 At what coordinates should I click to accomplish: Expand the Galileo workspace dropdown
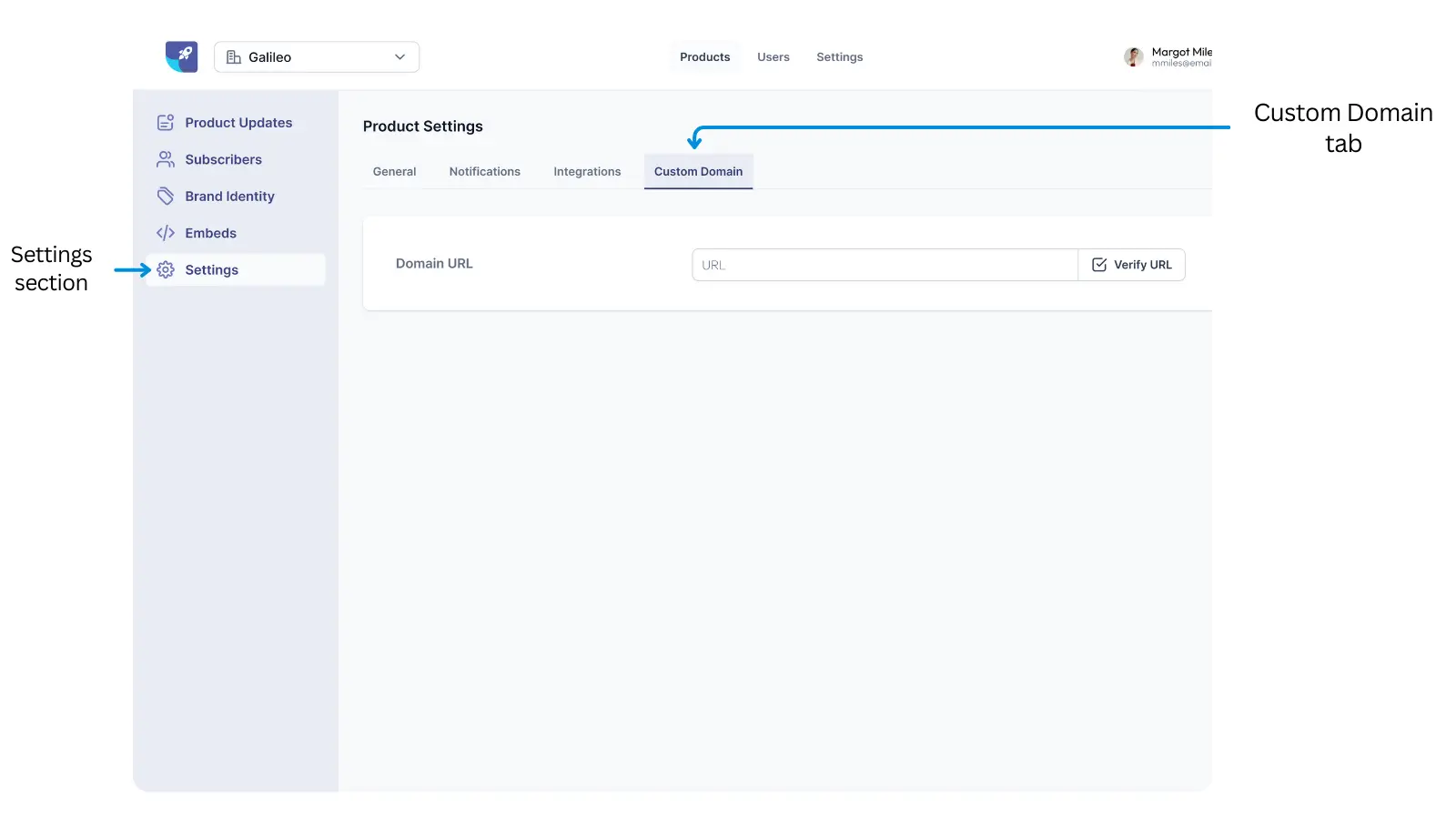coord(316,56)
